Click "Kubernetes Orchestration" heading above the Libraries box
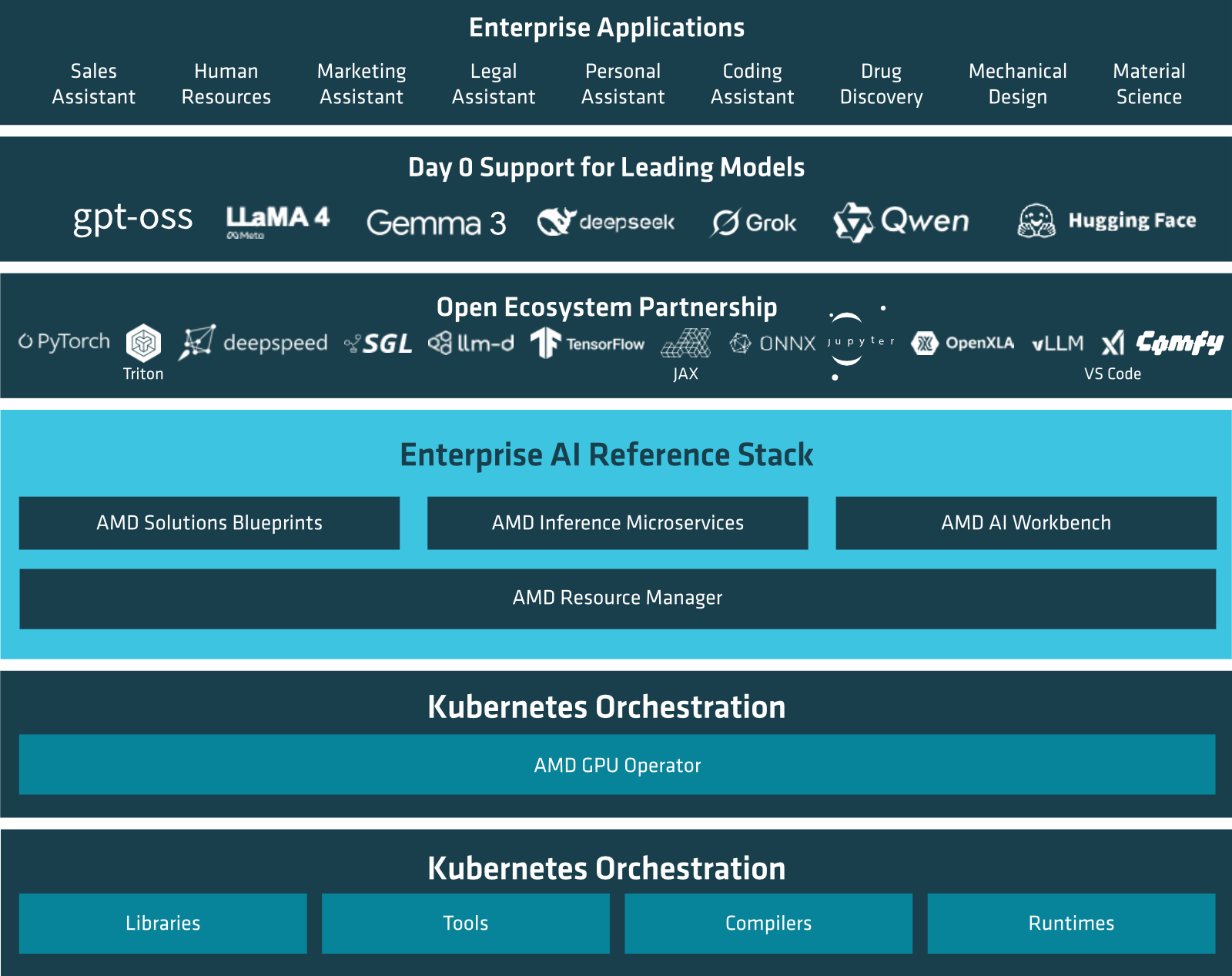Screen dimensions: 1232x976 click(x=607, y=869)
